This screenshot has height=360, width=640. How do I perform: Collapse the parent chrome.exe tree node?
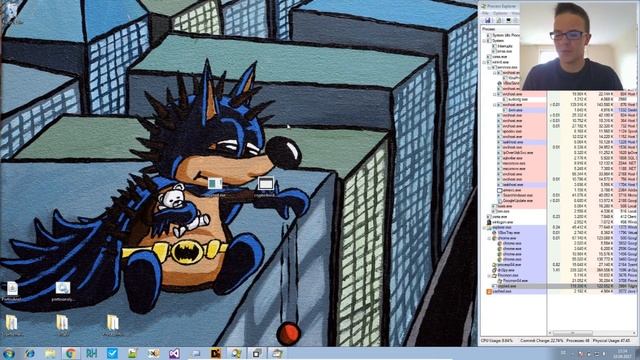tap(489, 238)
